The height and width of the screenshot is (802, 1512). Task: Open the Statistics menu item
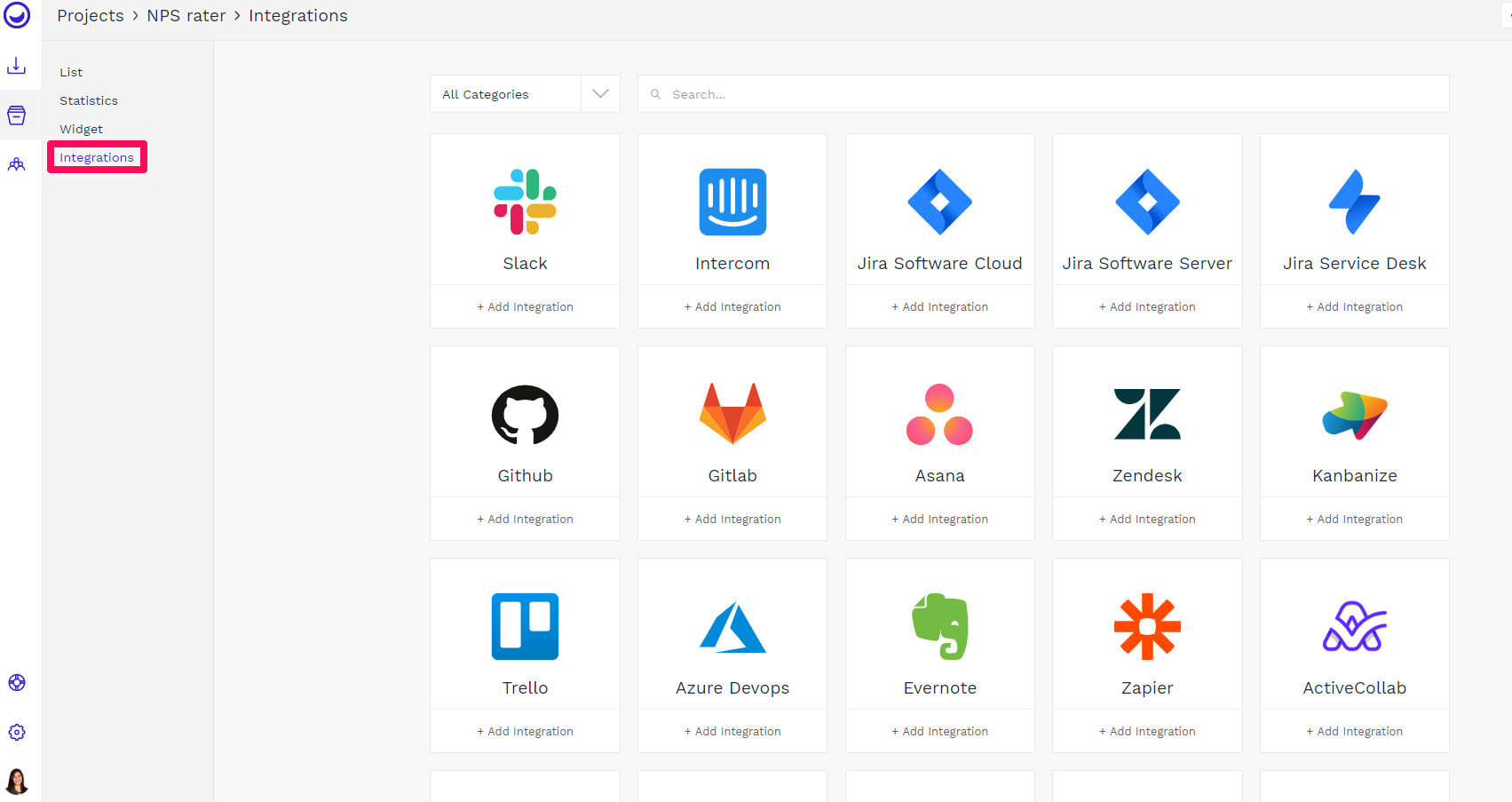point(89,100)
